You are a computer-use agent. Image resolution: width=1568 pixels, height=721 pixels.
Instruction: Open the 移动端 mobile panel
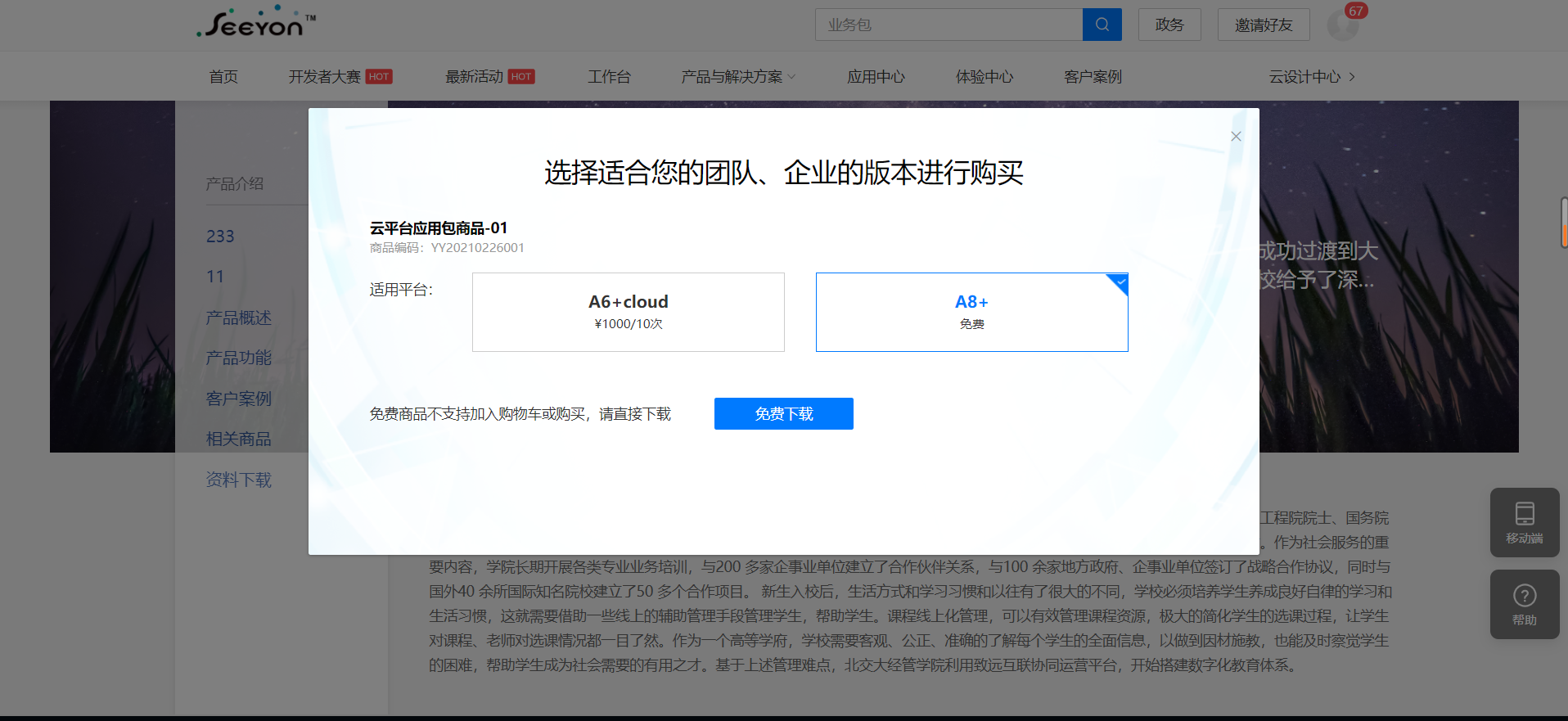[1525, 522]
